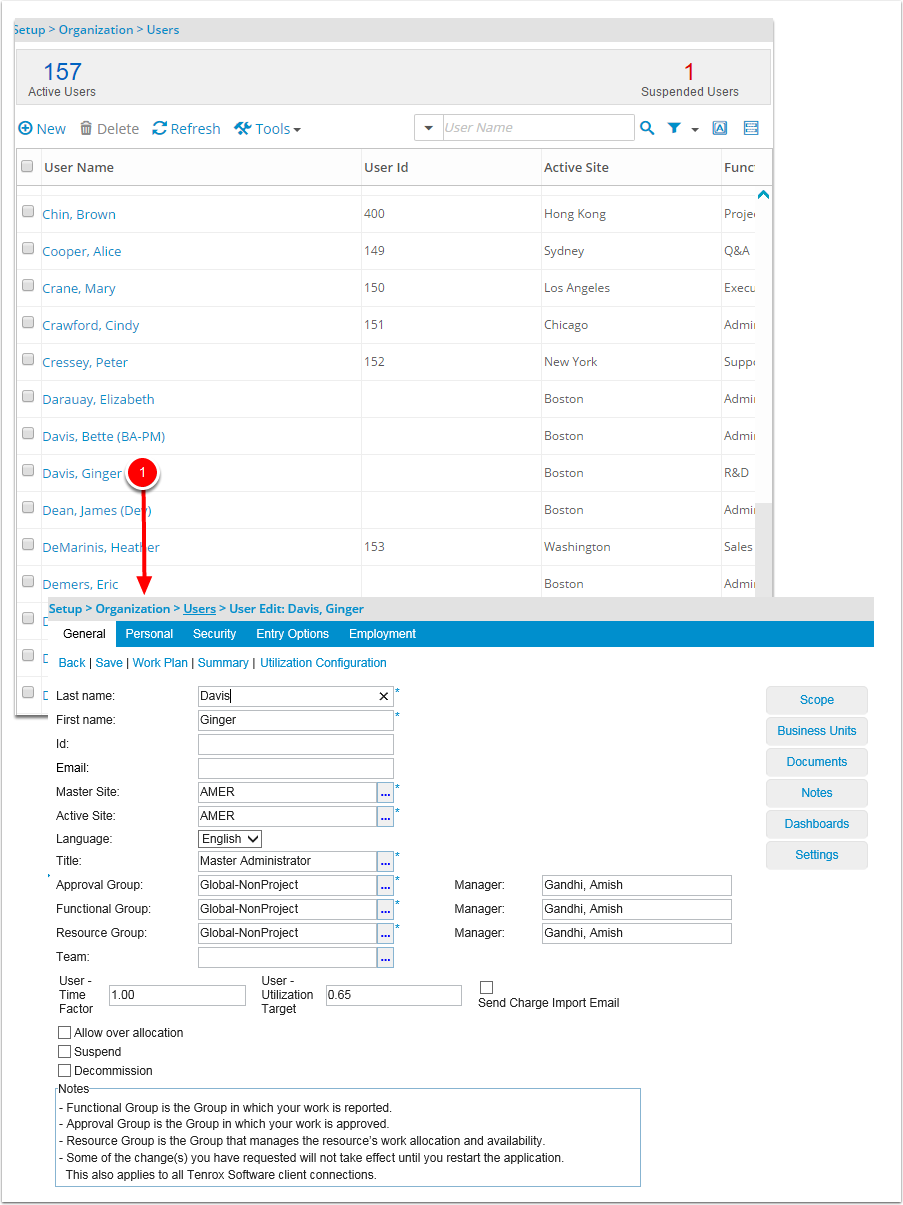Sort by Active Site column header
903x1205 pixels.
(x=576, y=167)
